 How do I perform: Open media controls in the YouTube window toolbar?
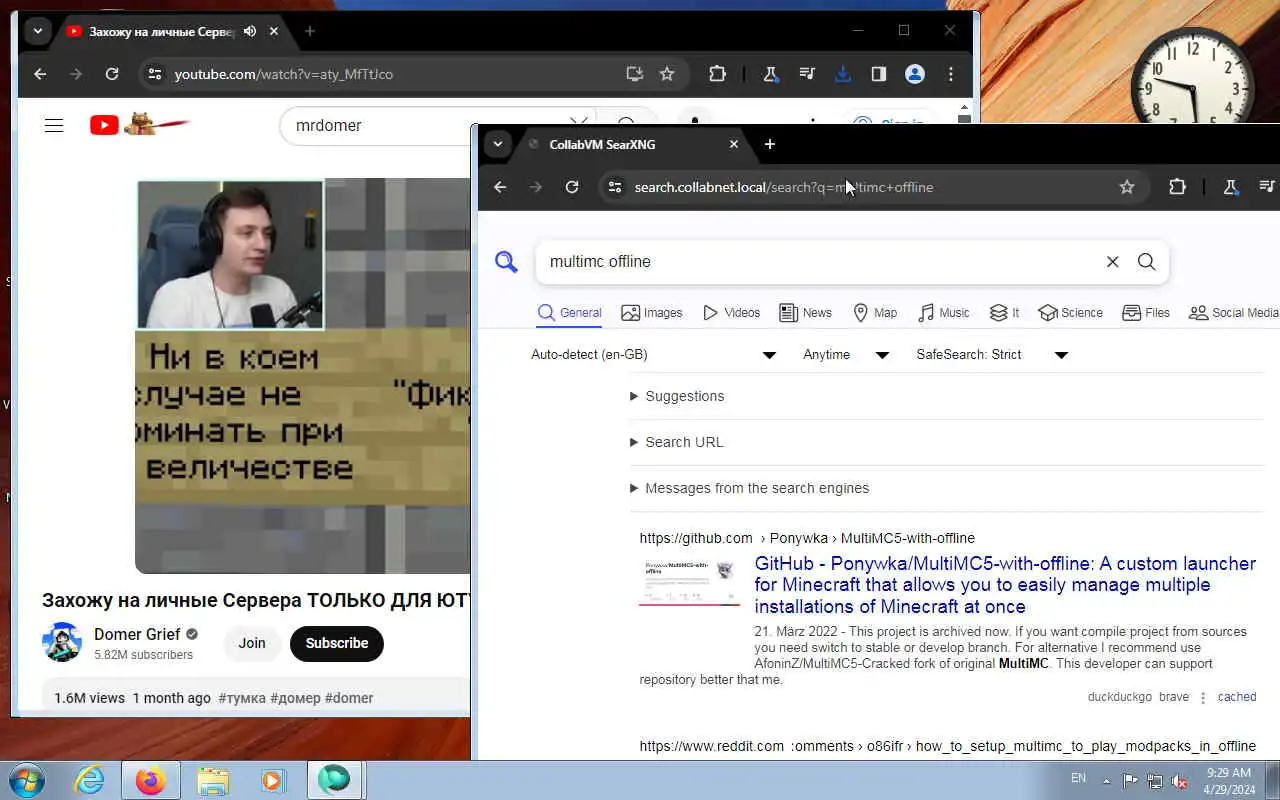[806, 74]
